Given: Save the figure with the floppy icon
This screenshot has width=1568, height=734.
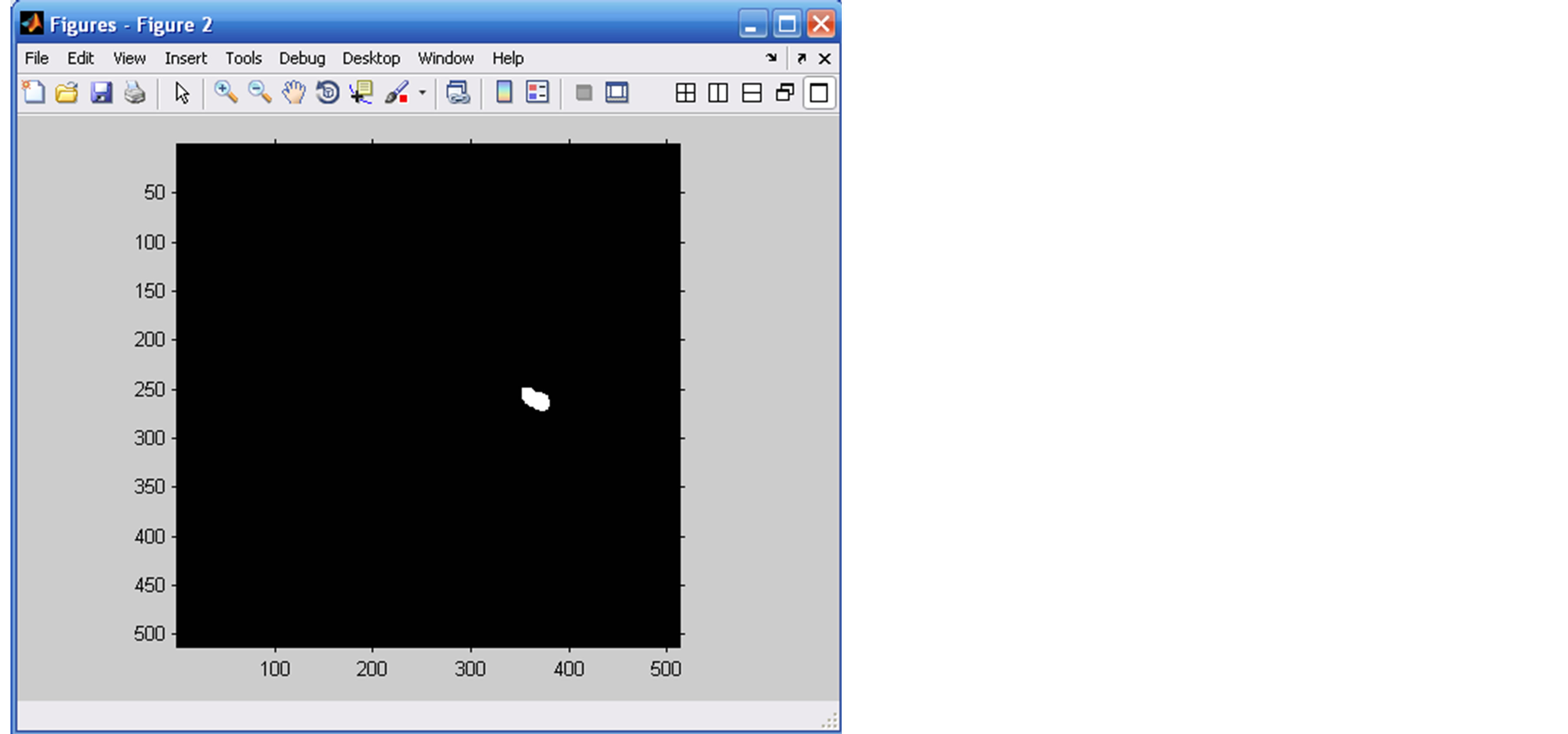Looking at the screenshot, I should click(101, 93).
